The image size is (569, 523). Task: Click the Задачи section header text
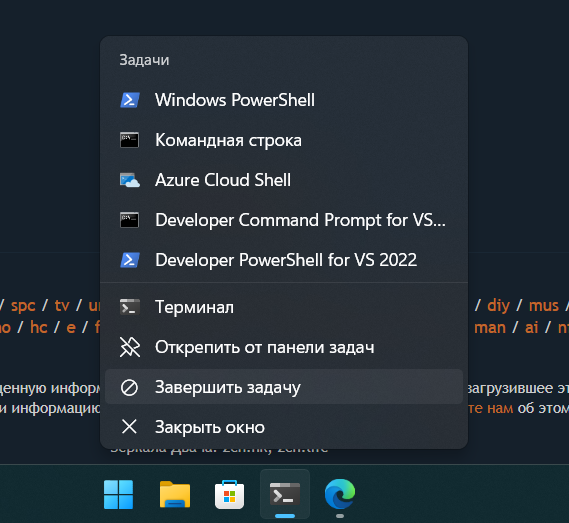(144, 60)
